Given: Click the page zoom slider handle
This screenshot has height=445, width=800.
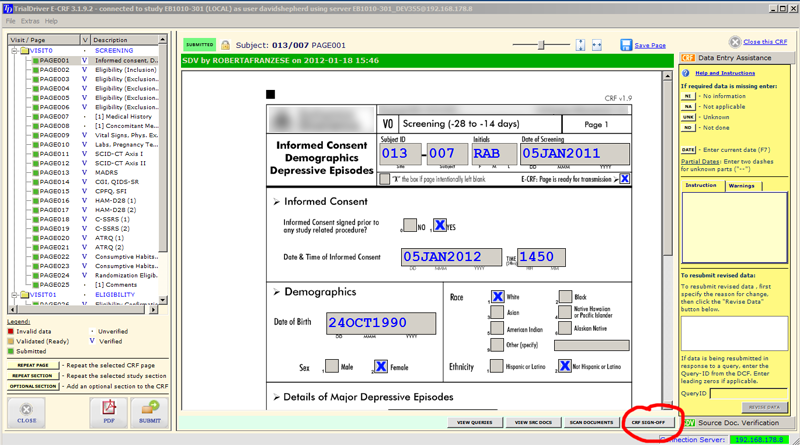Looking at the screenshot, I should (x=541, y=45).
